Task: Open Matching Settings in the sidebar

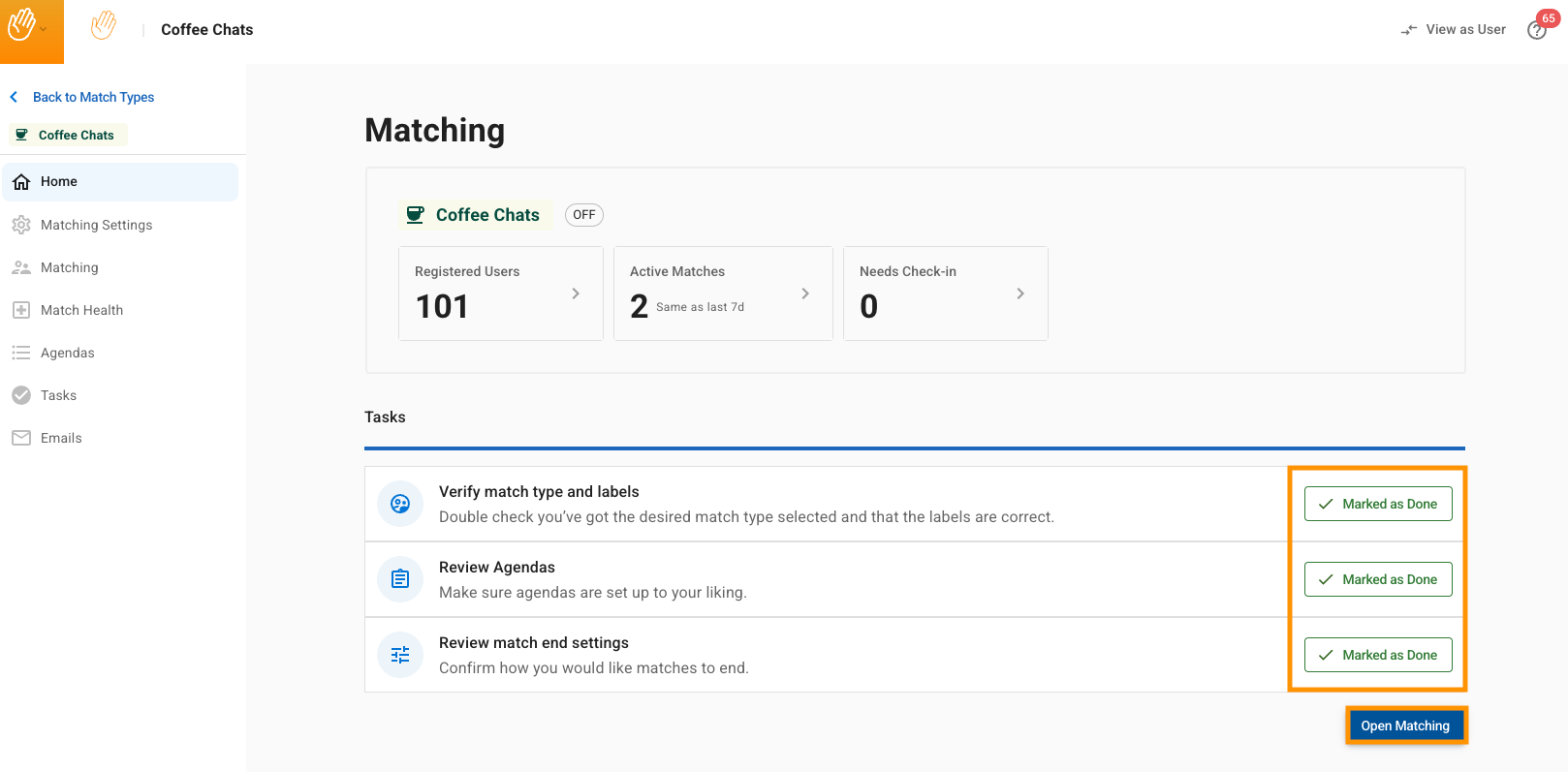Action: pos(96,225)
